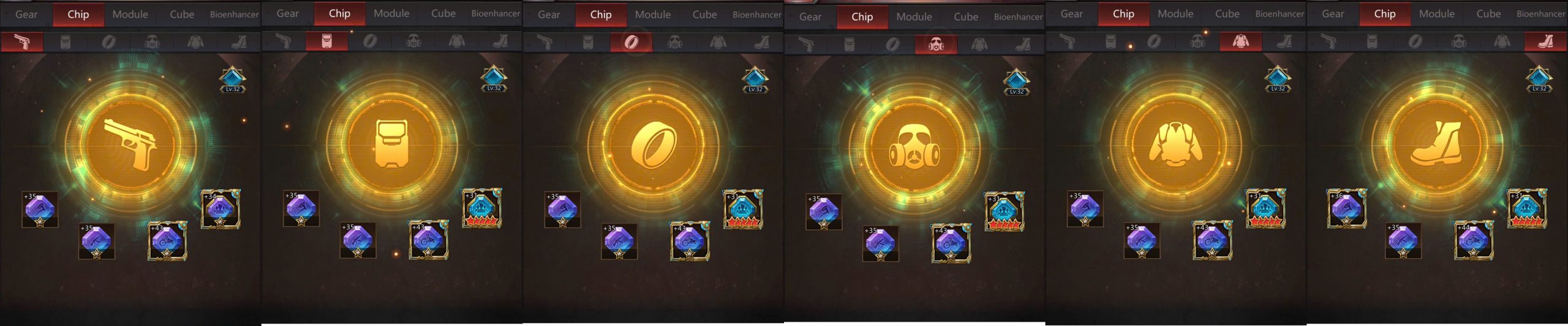This screenshot has height=326, width=1568.
Task: Open the +44 gold-framed chip
Action: tap(1474, 240)
